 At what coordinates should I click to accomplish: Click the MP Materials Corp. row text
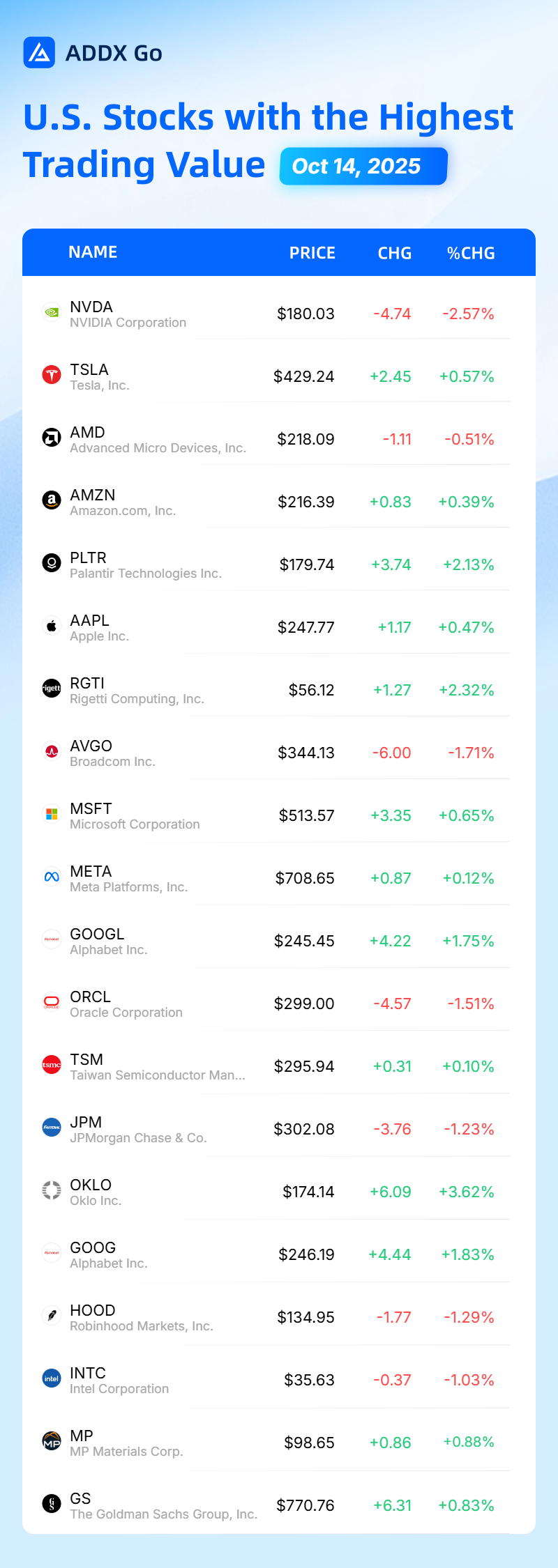pos(126,1452)
